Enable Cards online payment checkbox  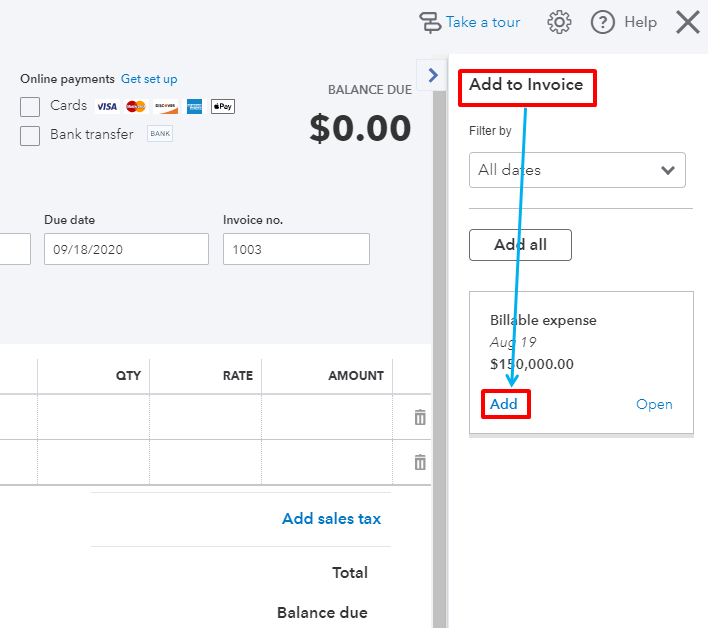click(31, 106)
